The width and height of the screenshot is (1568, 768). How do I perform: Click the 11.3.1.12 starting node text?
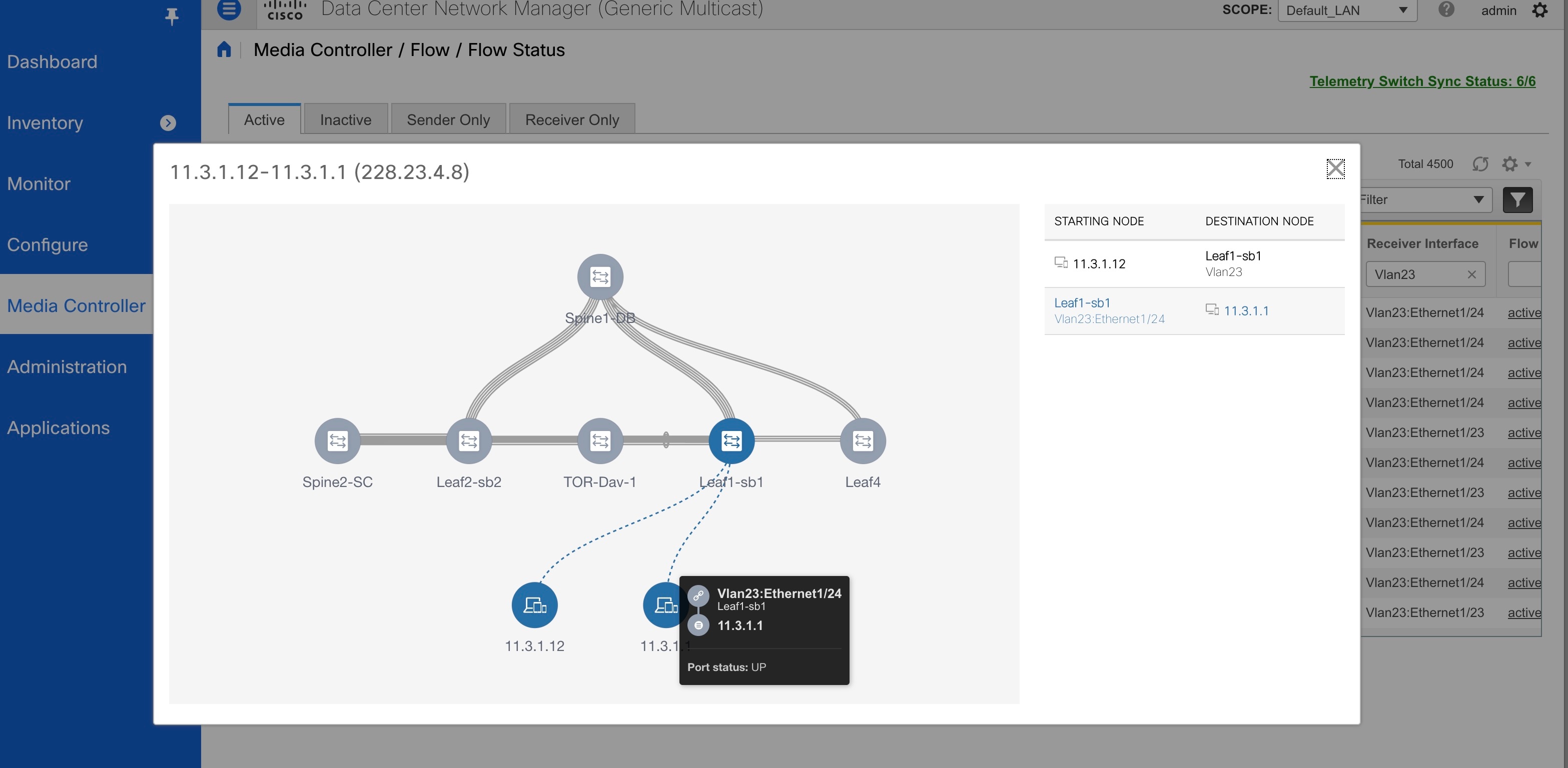coord(1099,263)
